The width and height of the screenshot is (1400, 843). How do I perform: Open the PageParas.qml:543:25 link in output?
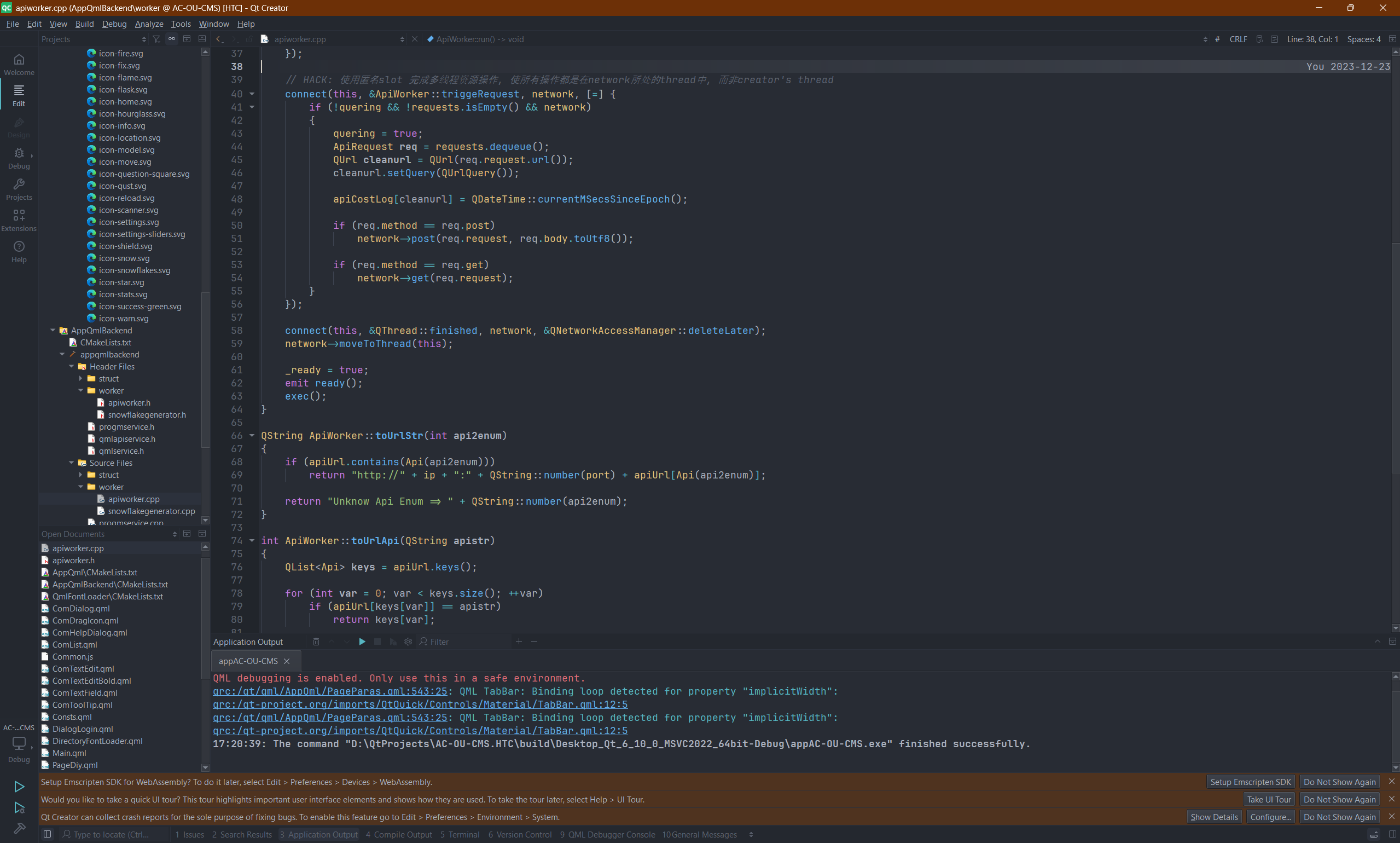[330, 691]
